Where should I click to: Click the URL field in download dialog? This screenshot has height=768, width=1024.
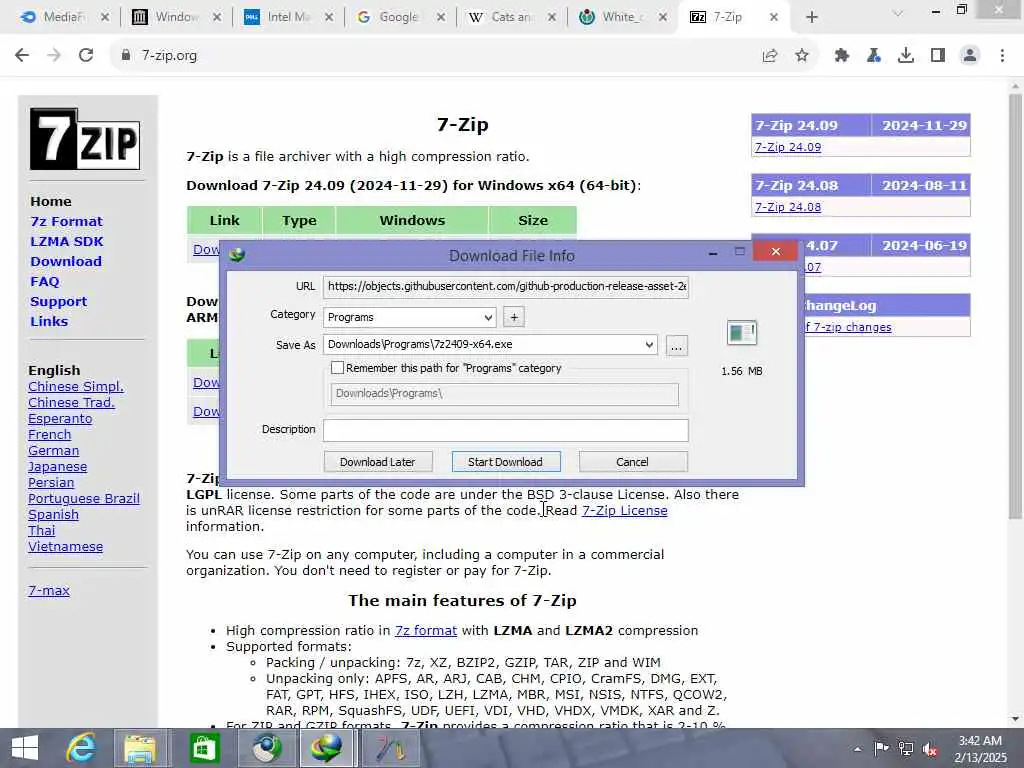pyautogui.click(x=506, y=286)
